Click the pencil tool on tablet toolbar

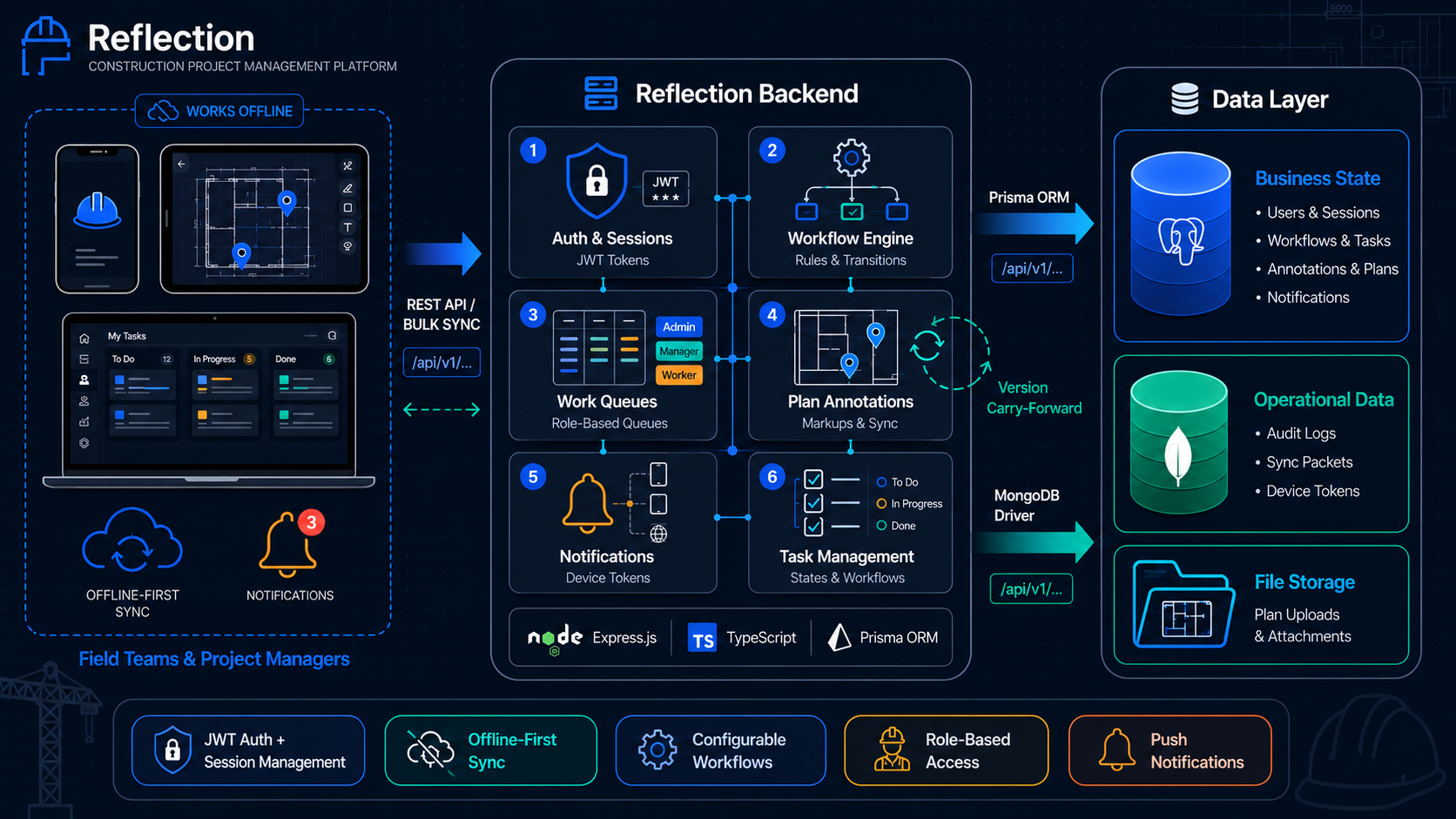point(347,188)
